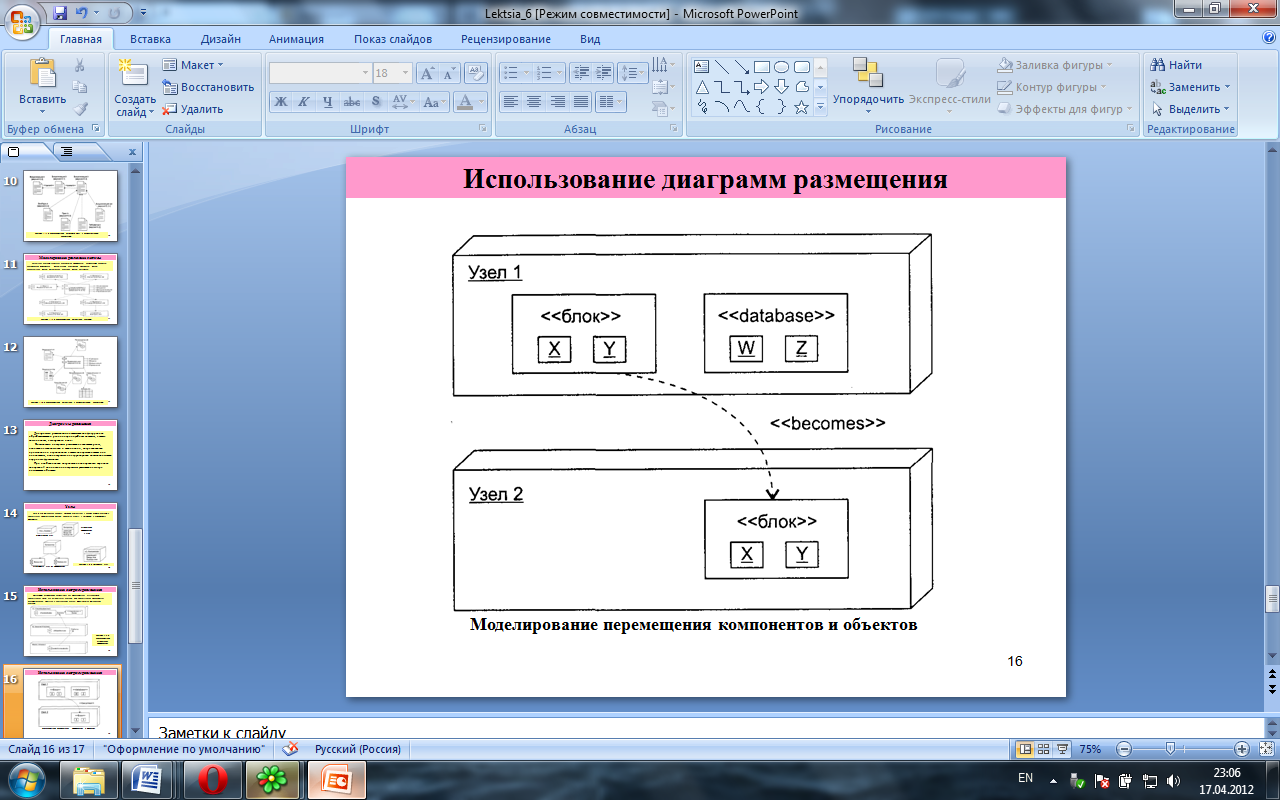Toggle italic formatting (К)

coord(304,102)
